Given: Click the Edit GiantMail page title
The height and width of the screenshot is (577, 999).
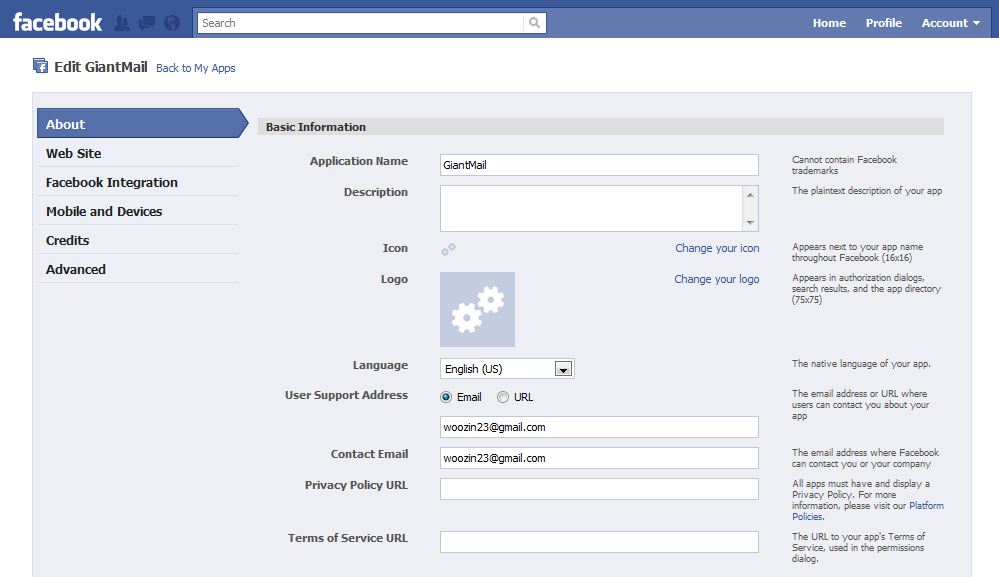Looking at the screenshot, I should [x=101, y=67].
